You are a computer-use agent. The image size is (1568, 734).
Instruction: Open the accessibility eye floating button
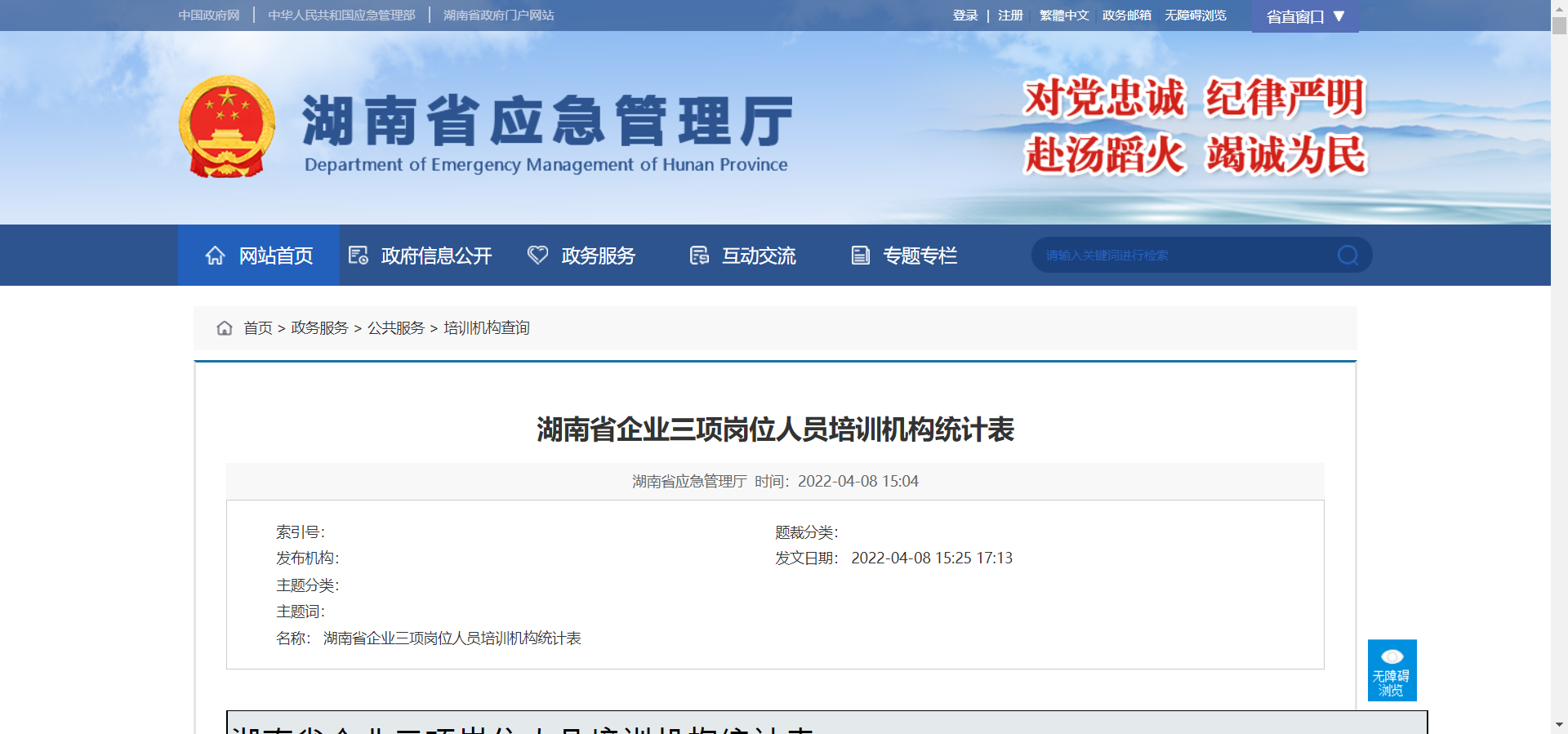1392,670
